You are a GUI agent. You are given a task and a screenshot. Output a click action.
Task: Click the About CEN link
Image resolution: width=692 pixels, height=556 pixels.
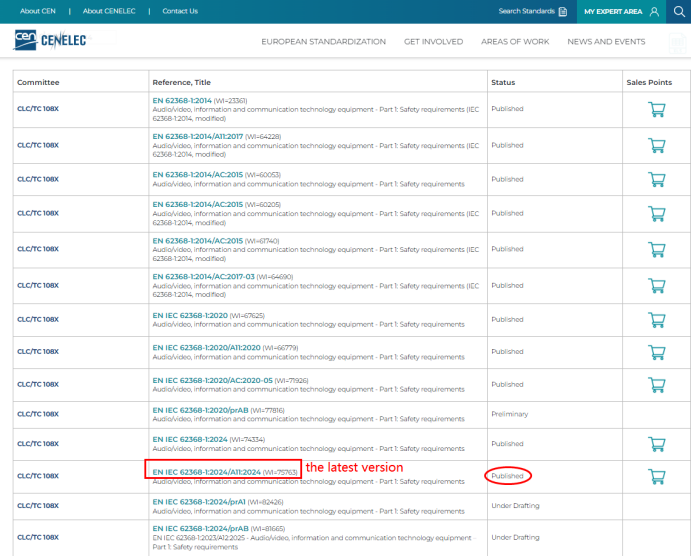[x=37, y=11]
